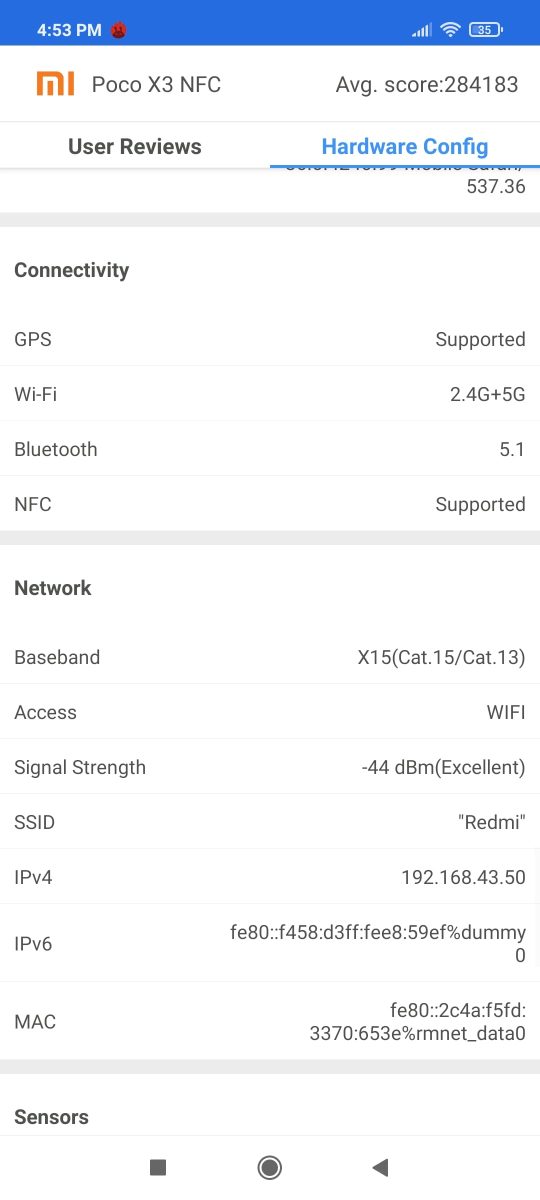Image resolution: width=540 pixels, height=1200 pixels.
Task: Select the GPS Supported row
Action: coord(270,339)
